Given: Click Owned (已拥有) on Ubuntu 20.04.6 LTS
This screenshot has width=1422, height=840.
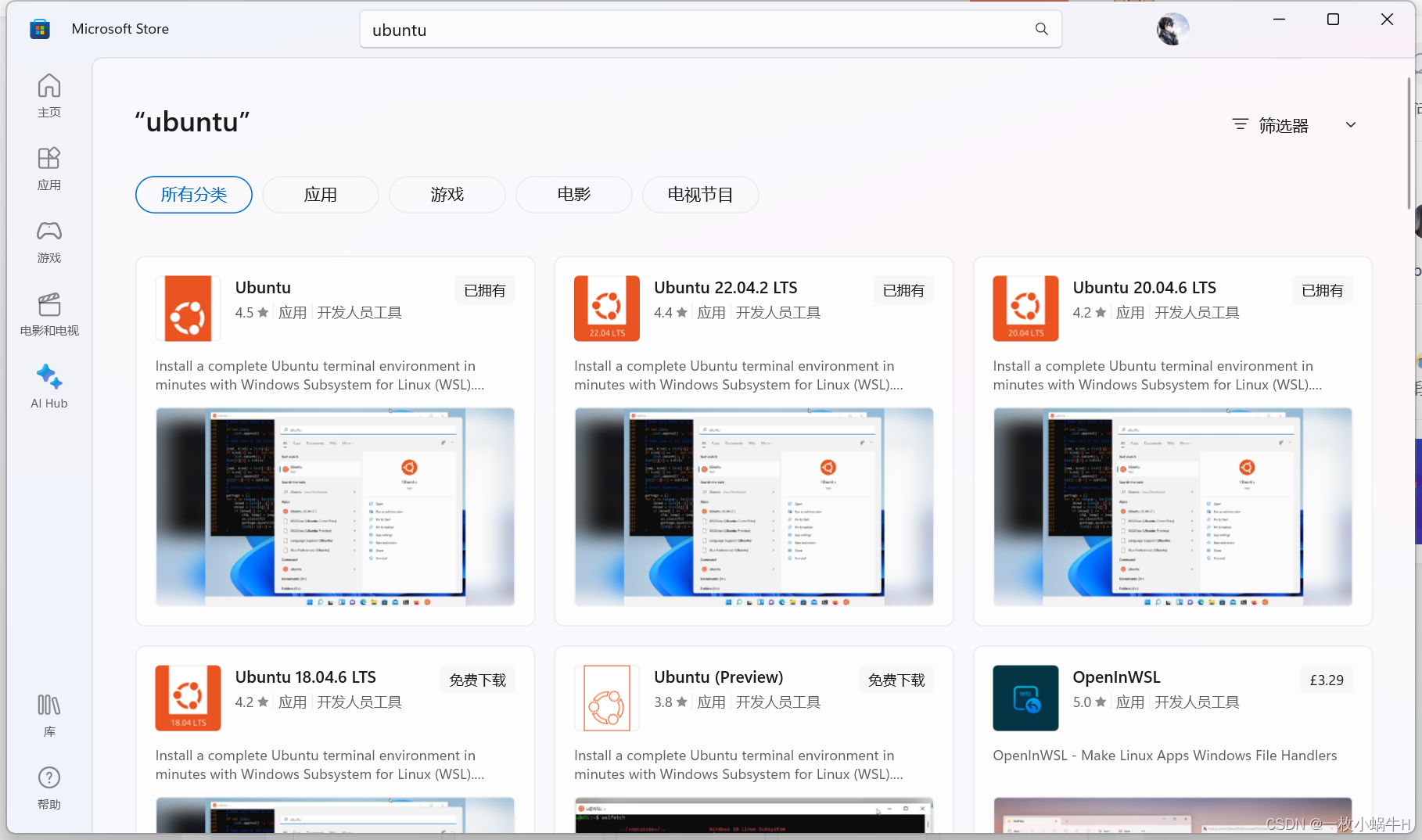Looking at the screenshot, I should coord(1323,290).
